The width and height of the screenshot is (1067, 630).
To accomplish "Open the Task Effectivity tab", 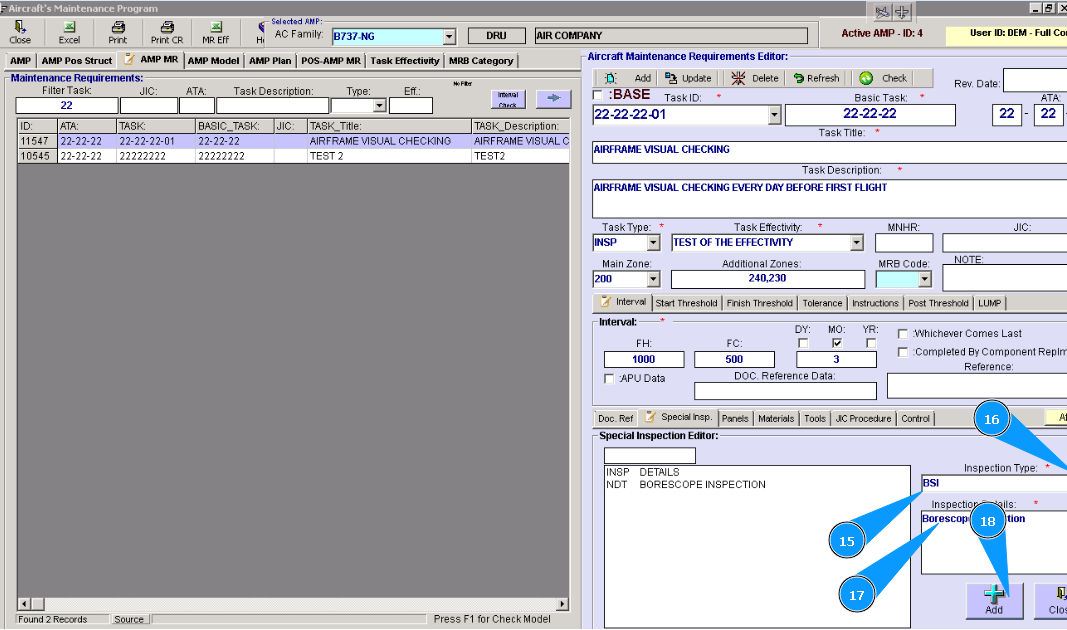I will pos(405,61).
